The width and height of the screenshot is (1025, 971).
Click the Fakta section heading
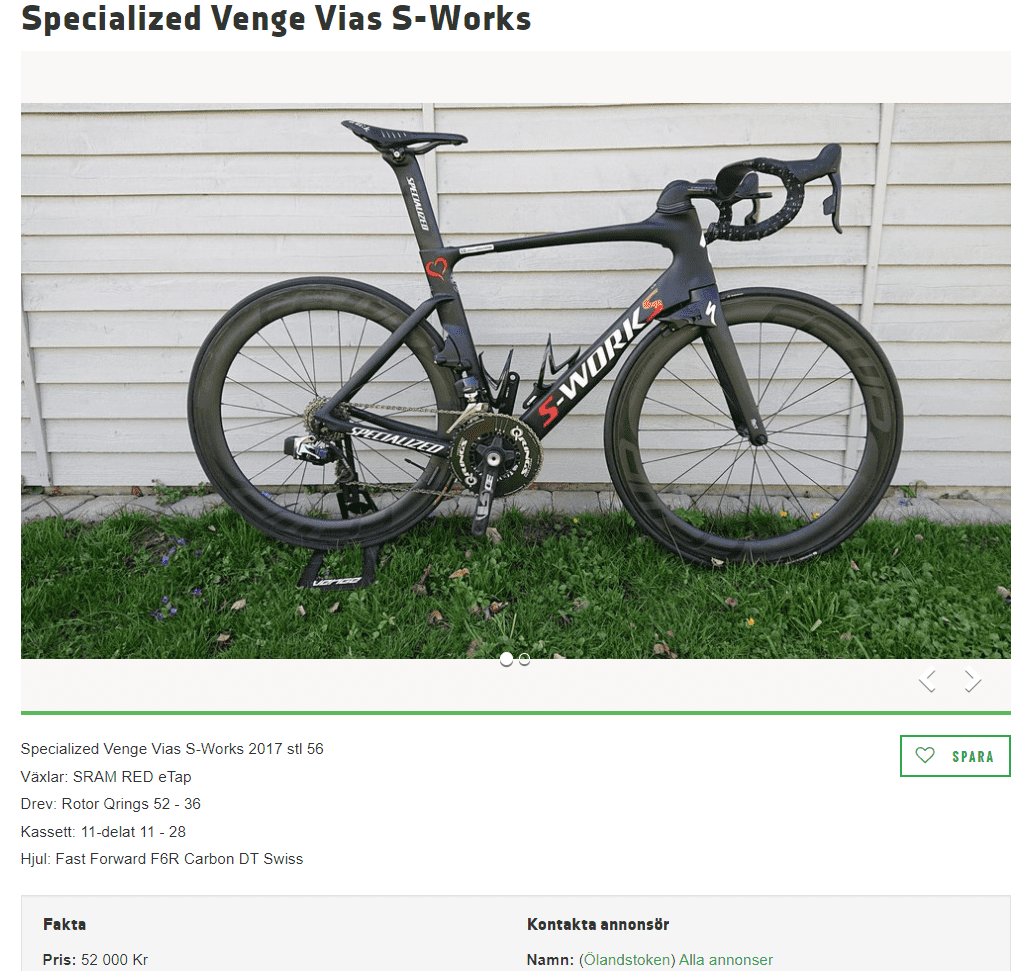coord(64,924)
